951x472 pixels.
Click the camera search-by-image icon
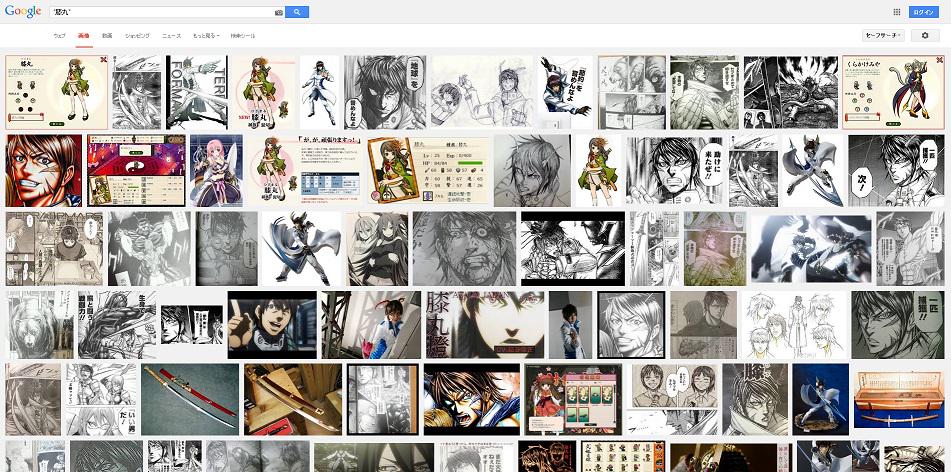click(x=278, y=12)
